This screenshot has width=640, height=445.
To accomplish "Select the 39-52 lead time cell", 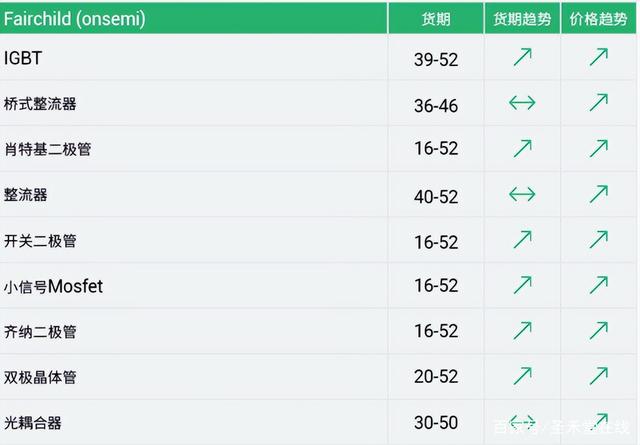I will (436, 60).
